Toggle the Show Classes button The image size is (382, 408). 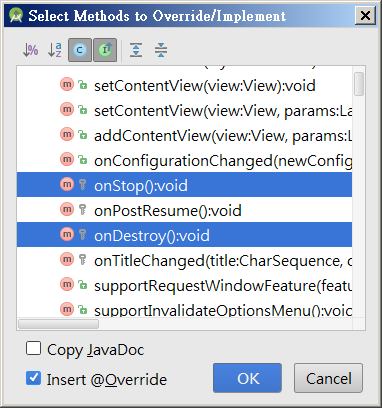[x=80, y=50]
